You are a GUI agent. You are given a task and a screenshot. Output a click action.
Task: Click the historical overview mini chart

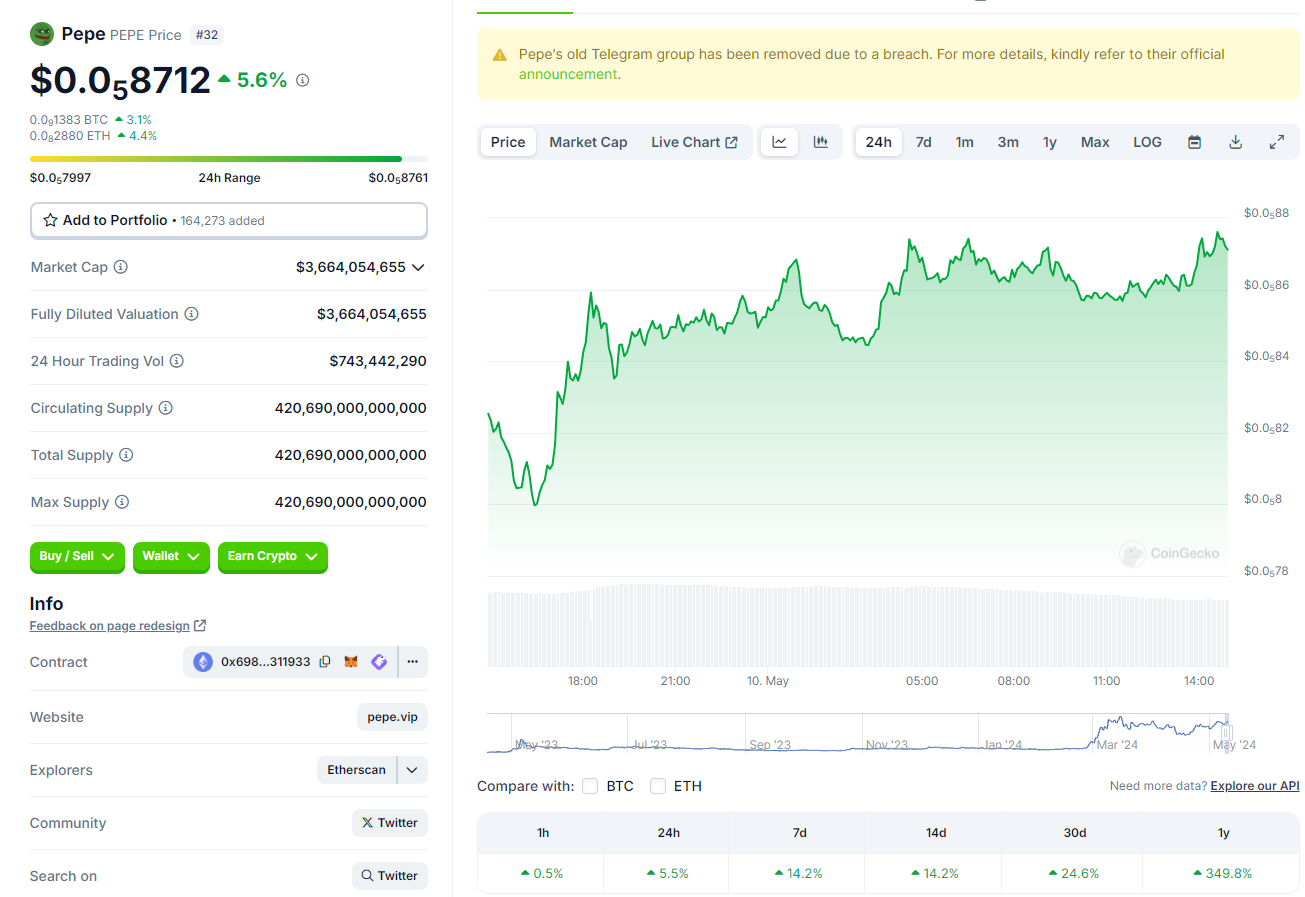[x=858, y=733]
